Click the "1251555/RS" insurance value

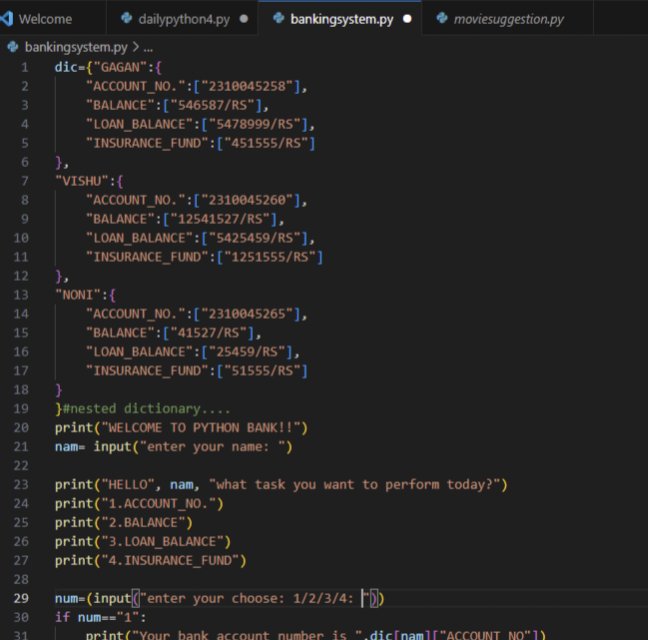[270, 257]
